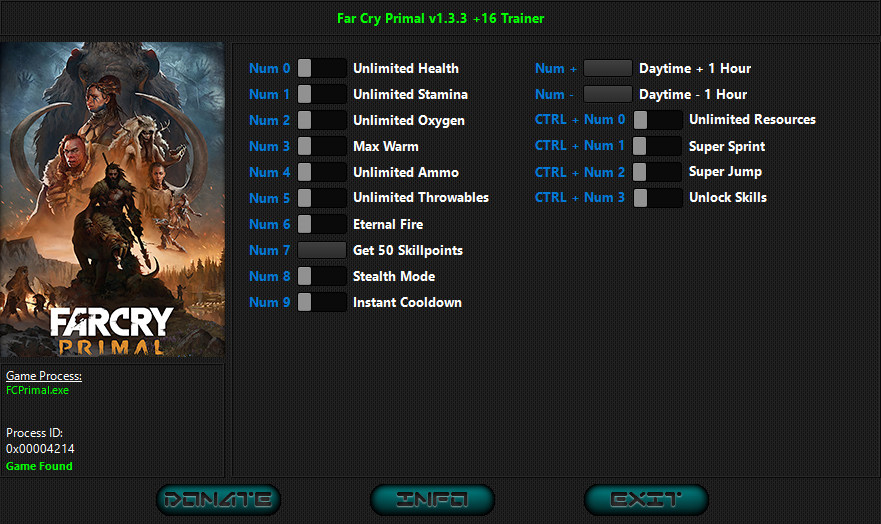Click the 'Game Found' status text
This screenshot has height=524, width=881.
[39, 466]
